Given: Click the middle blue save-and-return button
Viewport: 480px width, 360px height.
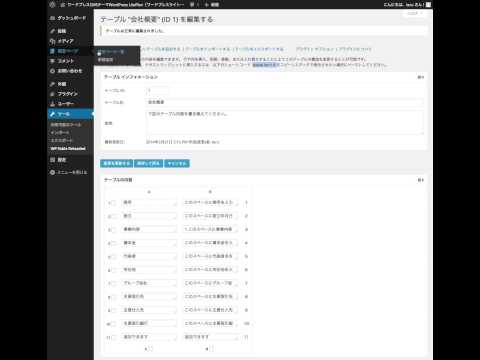Looking at the screenshot, I should (148, 163).
